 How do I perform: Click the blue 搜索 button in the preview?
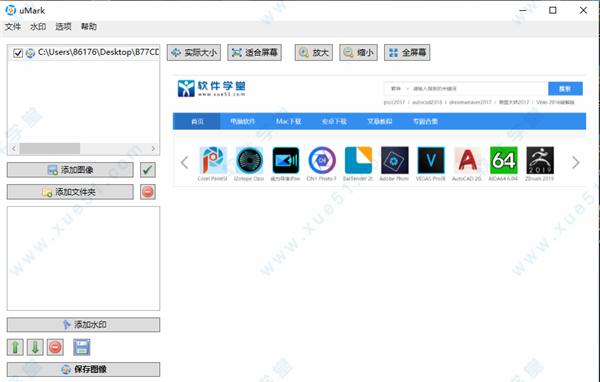565,88
